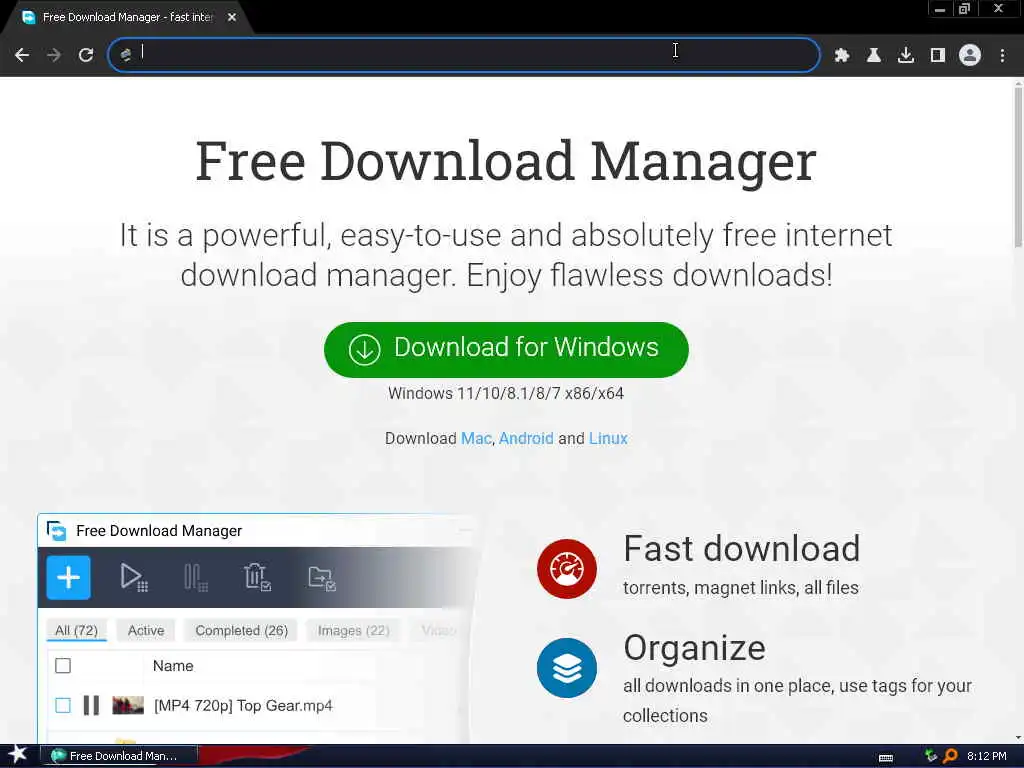
Task: Select the Free Download Manager browser tab
Action: pyautogui.click(x=128, y=17)
